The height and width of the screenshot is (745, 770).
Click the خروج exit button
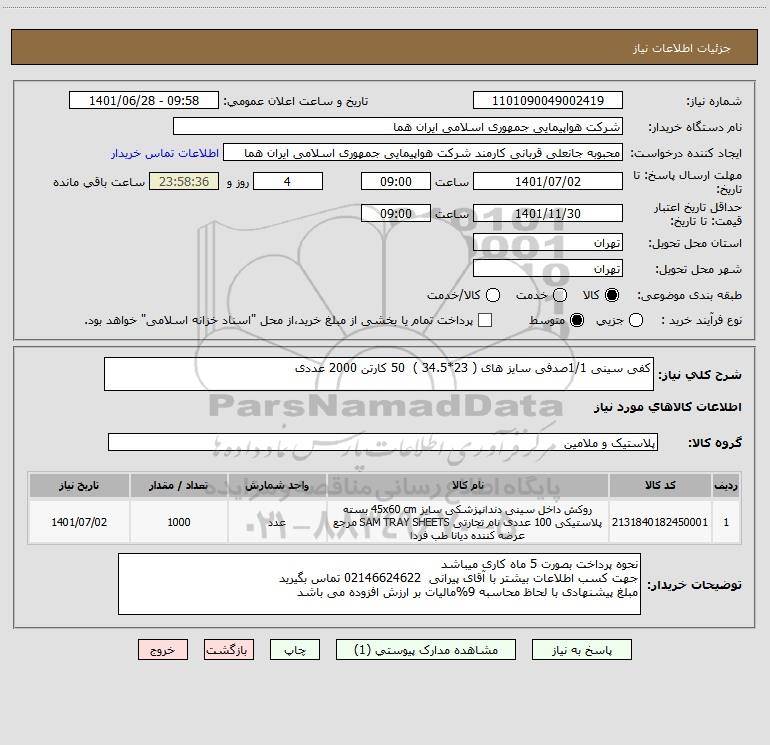tap(163, 650)
